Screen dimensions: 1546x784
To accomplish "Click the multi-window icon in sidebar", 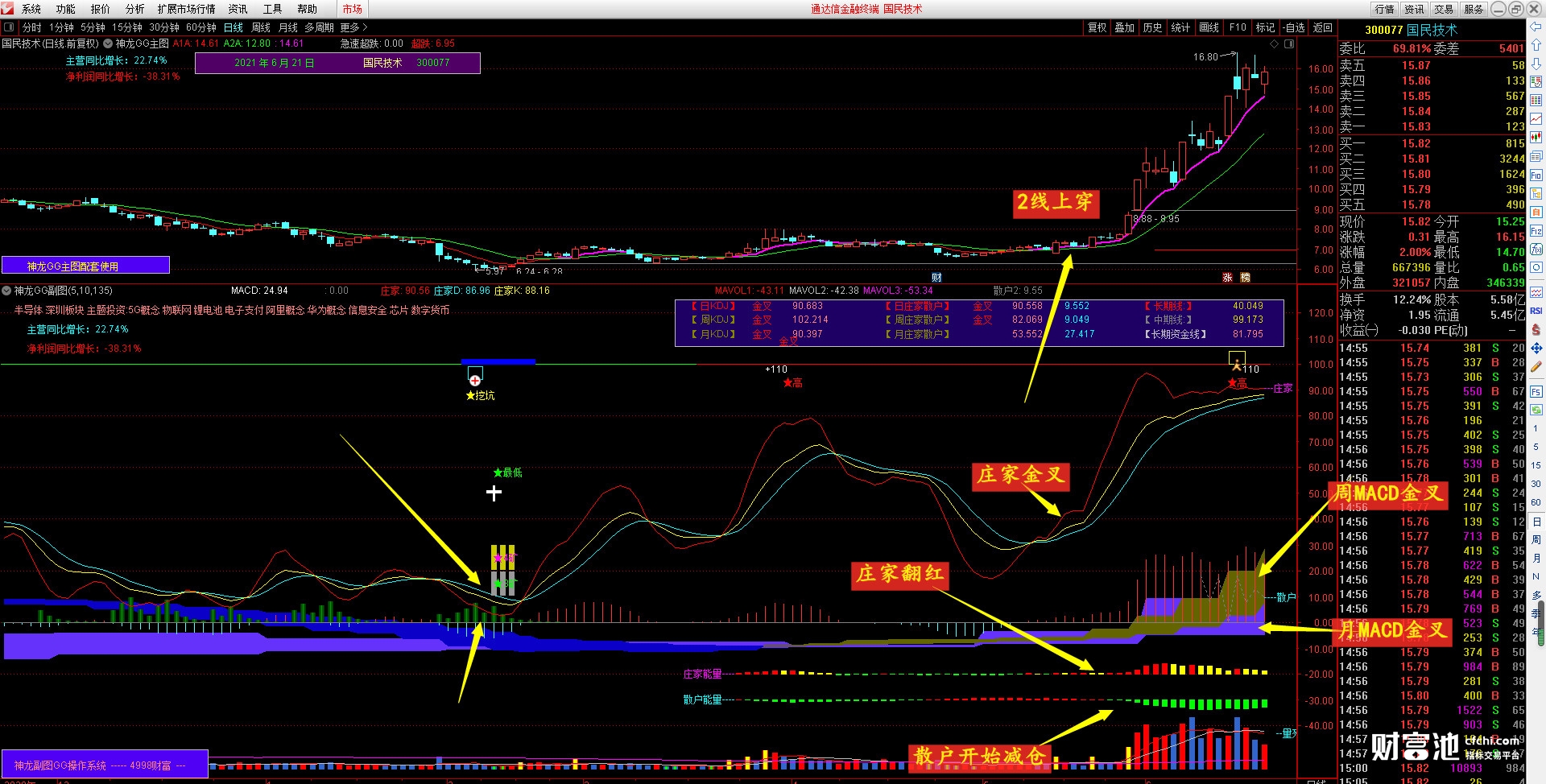I will click(1536, 156).
